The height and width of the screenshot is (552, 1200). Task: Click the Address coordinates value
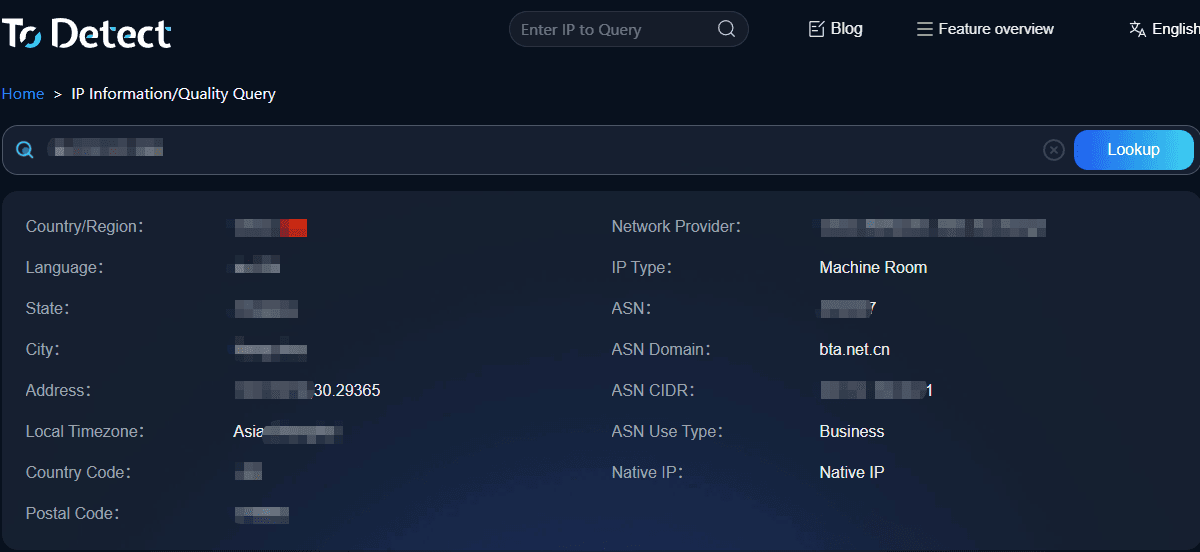point(308,391)
